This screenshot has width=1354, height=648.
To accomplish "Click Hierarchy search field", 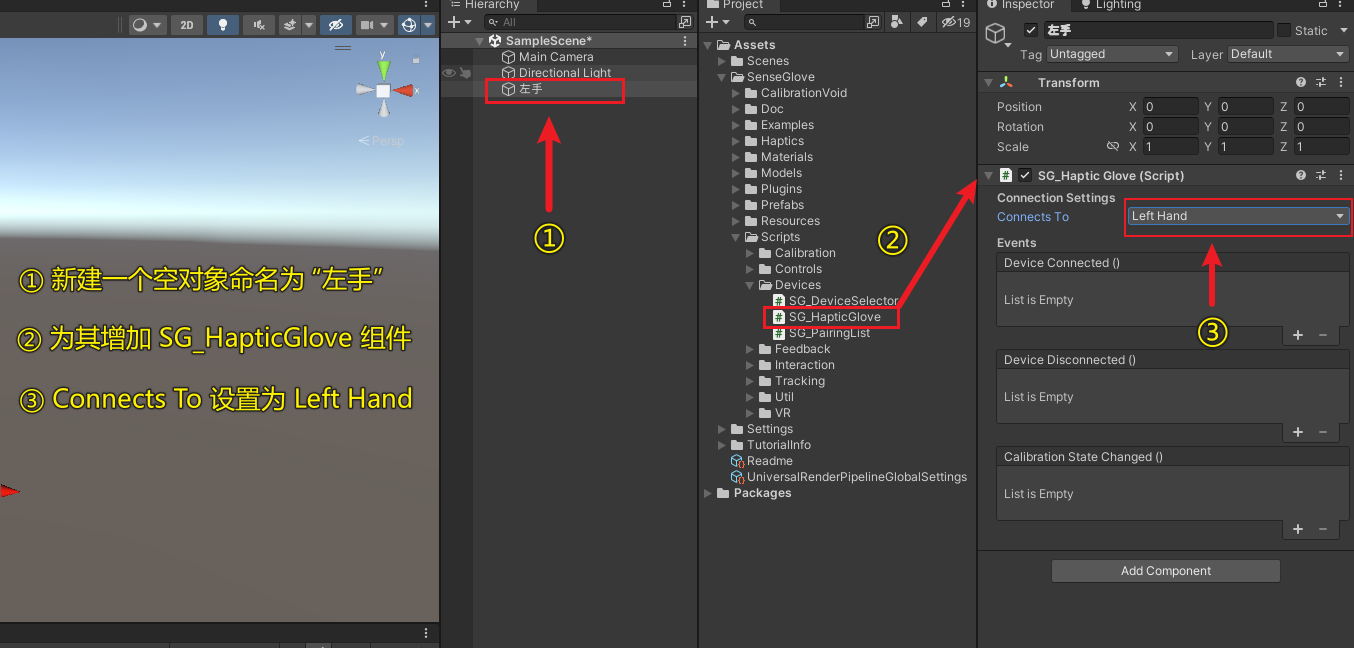I will point(580,22).
